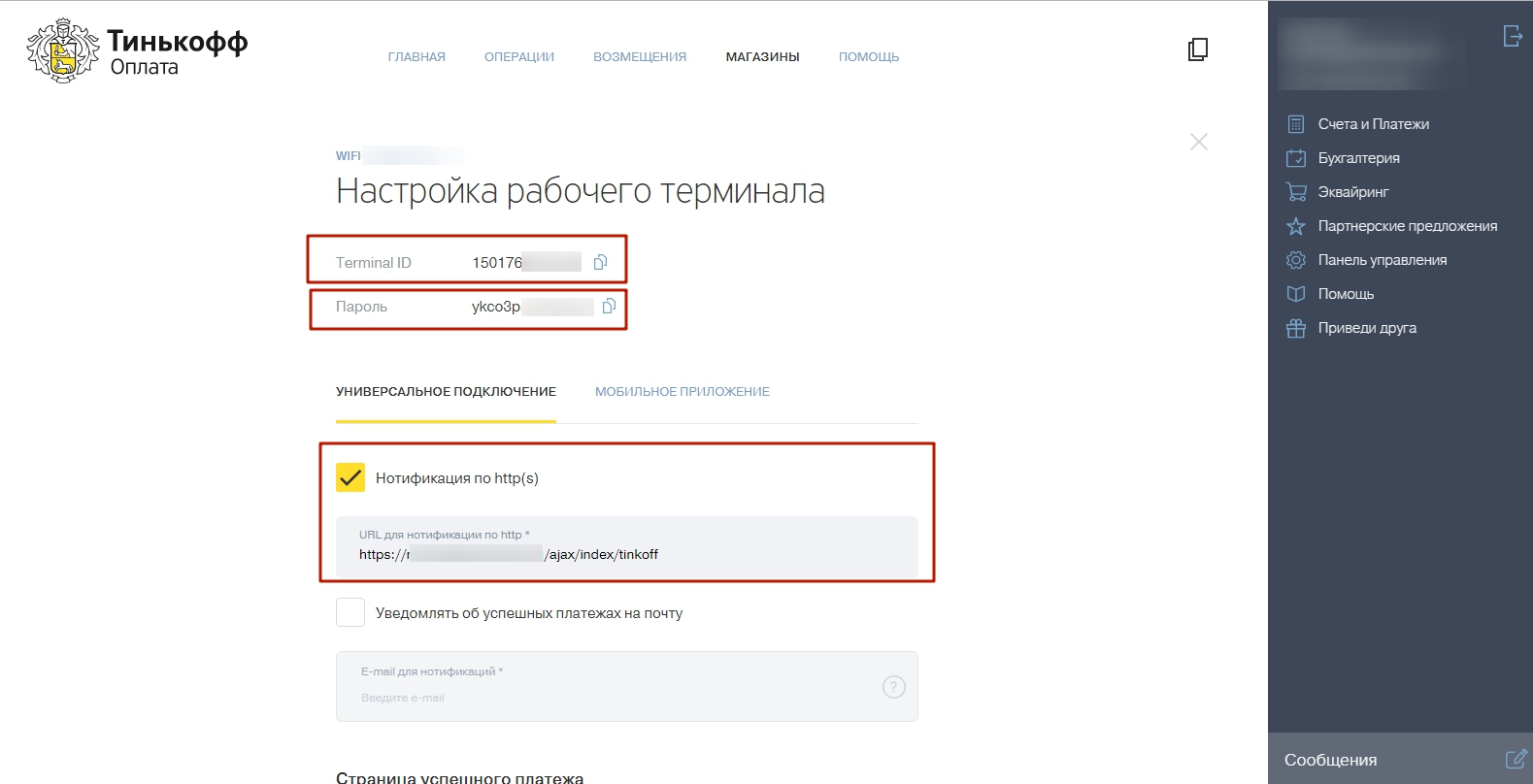Copy the terminal password
Image resolution: width=1533 pixels, height=784 pixels.
(x=609, y=306)
